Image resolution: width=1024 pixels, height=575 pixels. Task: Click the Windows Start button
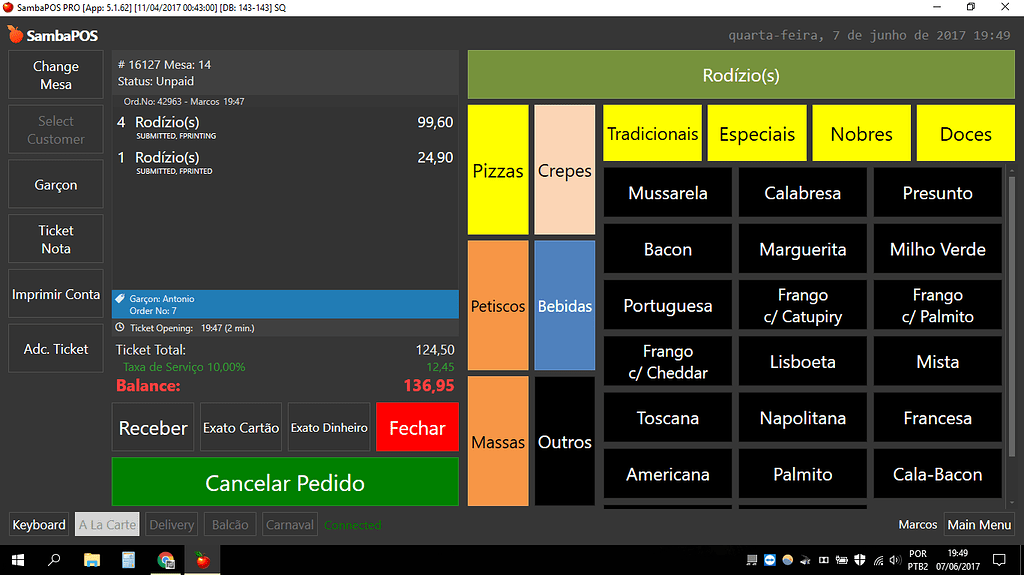click(x=17, y=560)
